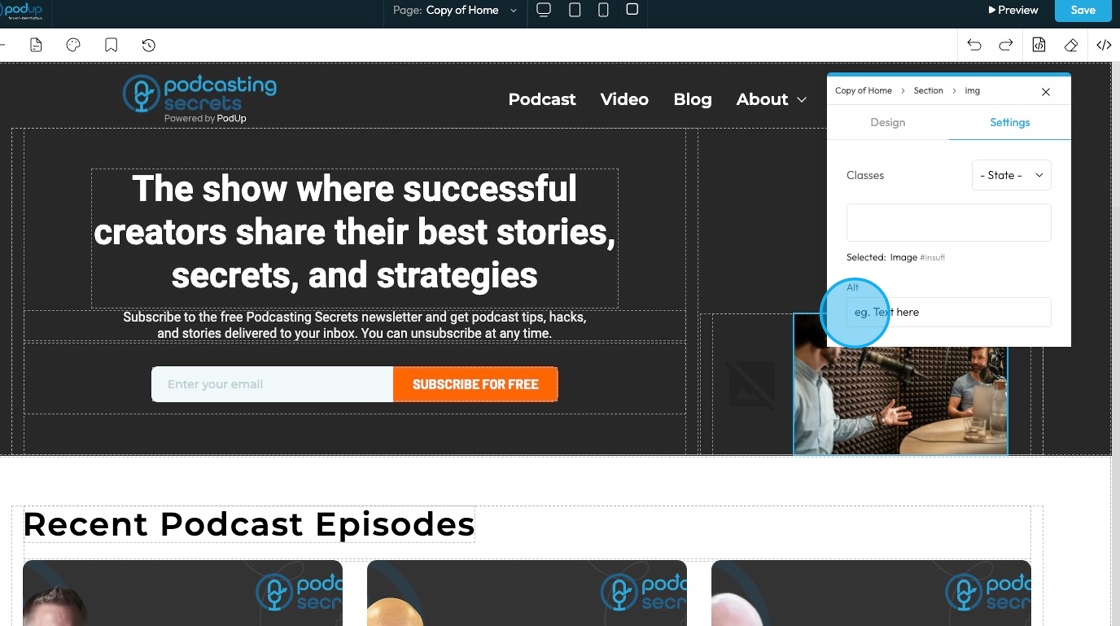
Task: Open the version history clock icon
Action: (149, 45)
